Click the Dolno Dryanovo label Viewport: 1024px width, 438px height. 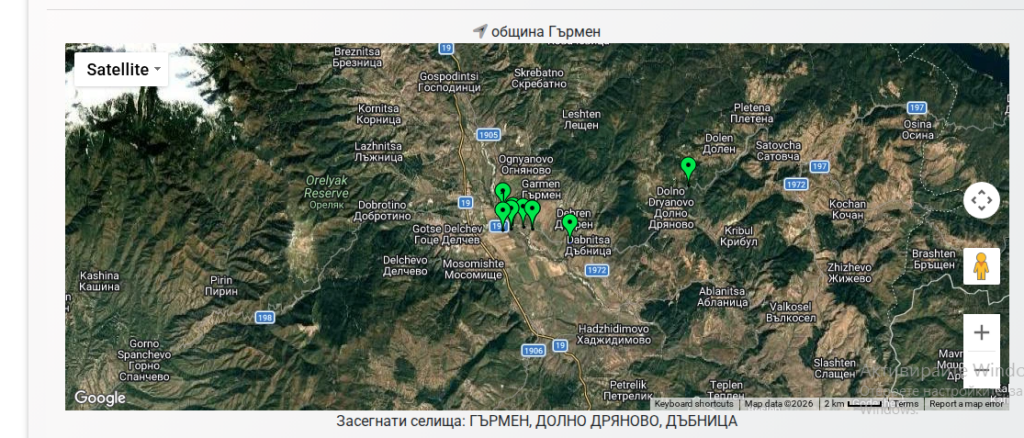671,208
